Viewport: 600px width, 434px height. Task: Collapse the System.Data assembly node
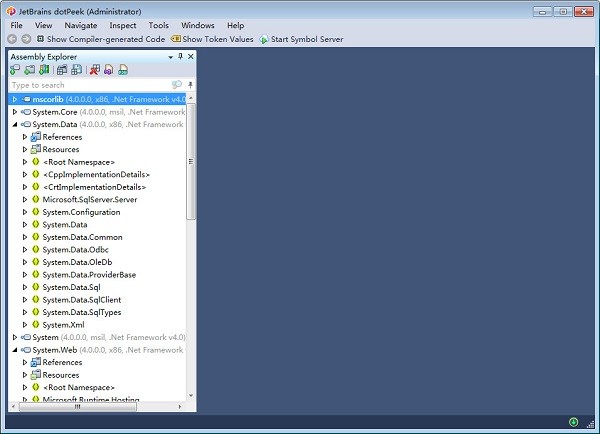click(15, 124)
